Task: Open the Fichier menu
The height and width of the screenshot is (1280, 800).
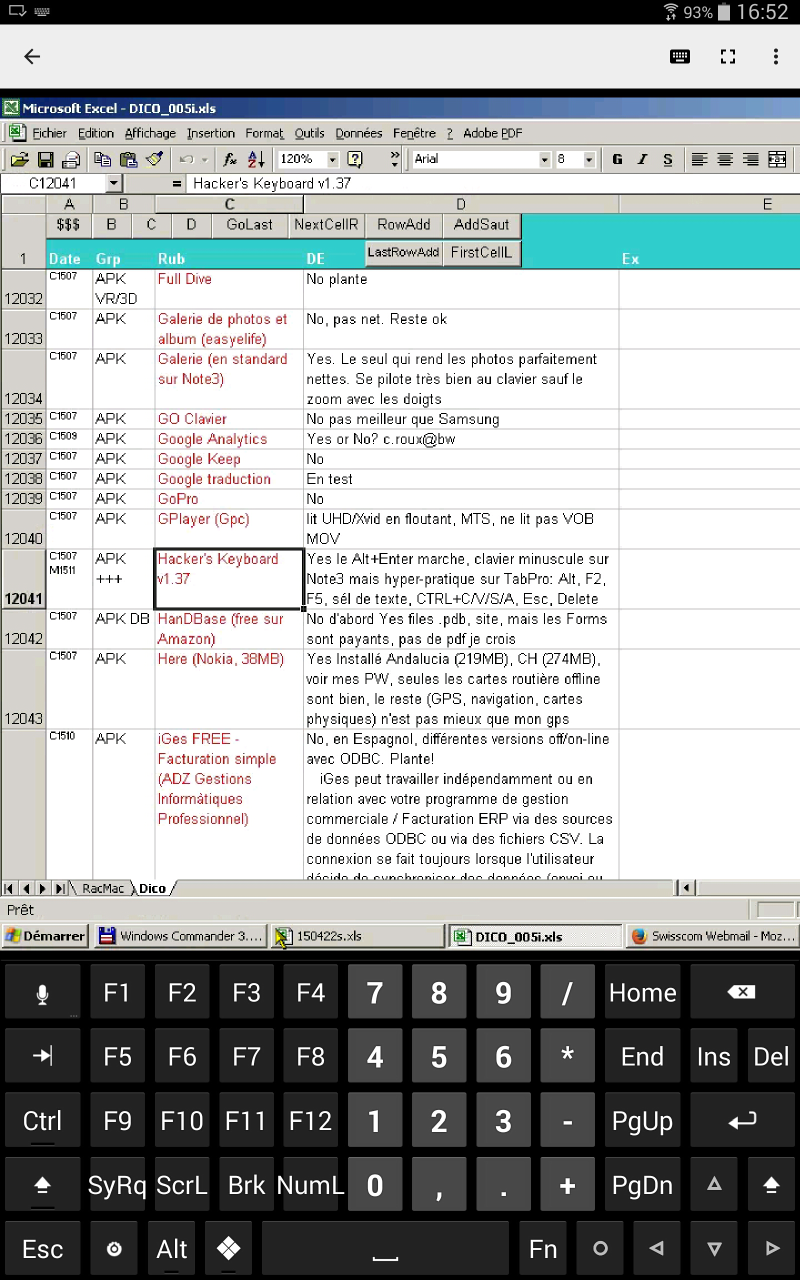Action: pos(50,133)
